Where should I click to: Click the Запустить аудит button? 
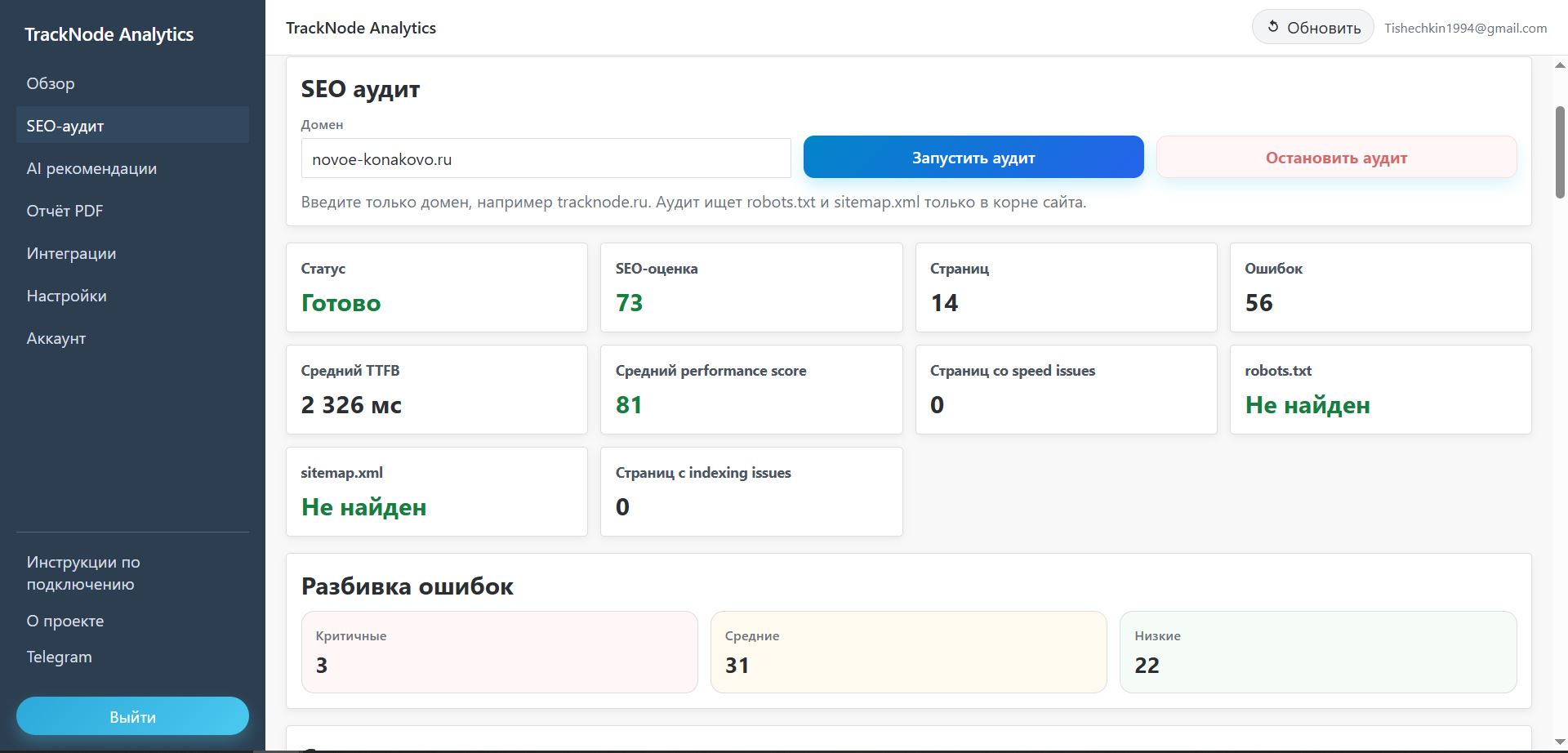coord(973,157)
